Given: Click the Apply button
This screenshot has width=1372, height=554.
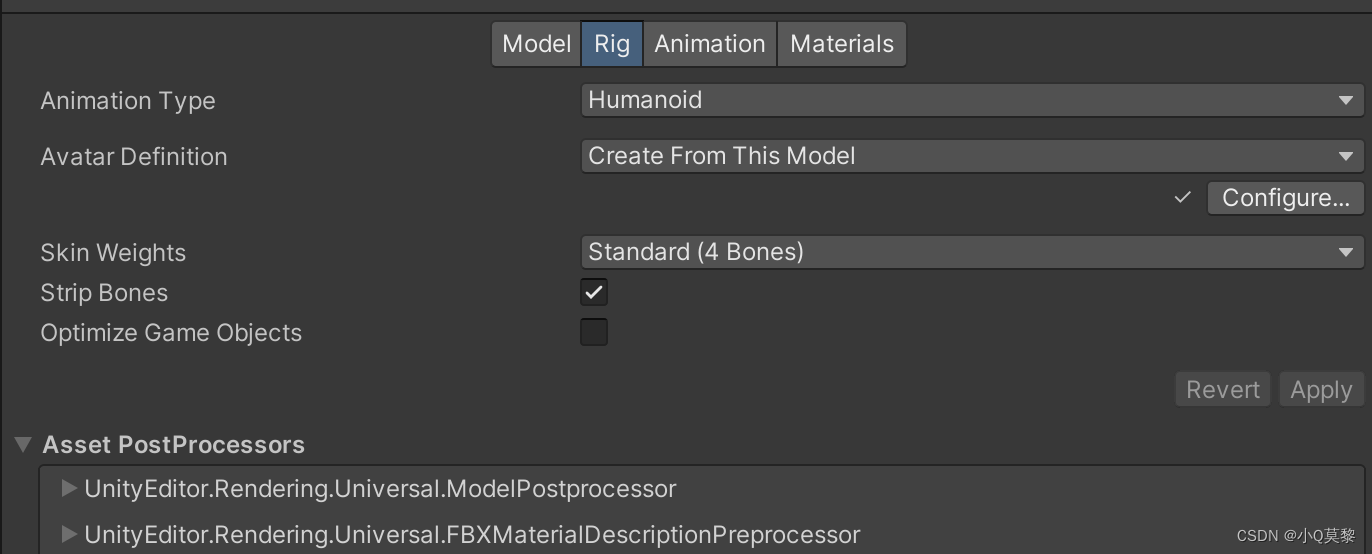Looking at the screenshot, I should click(1320, 390).
